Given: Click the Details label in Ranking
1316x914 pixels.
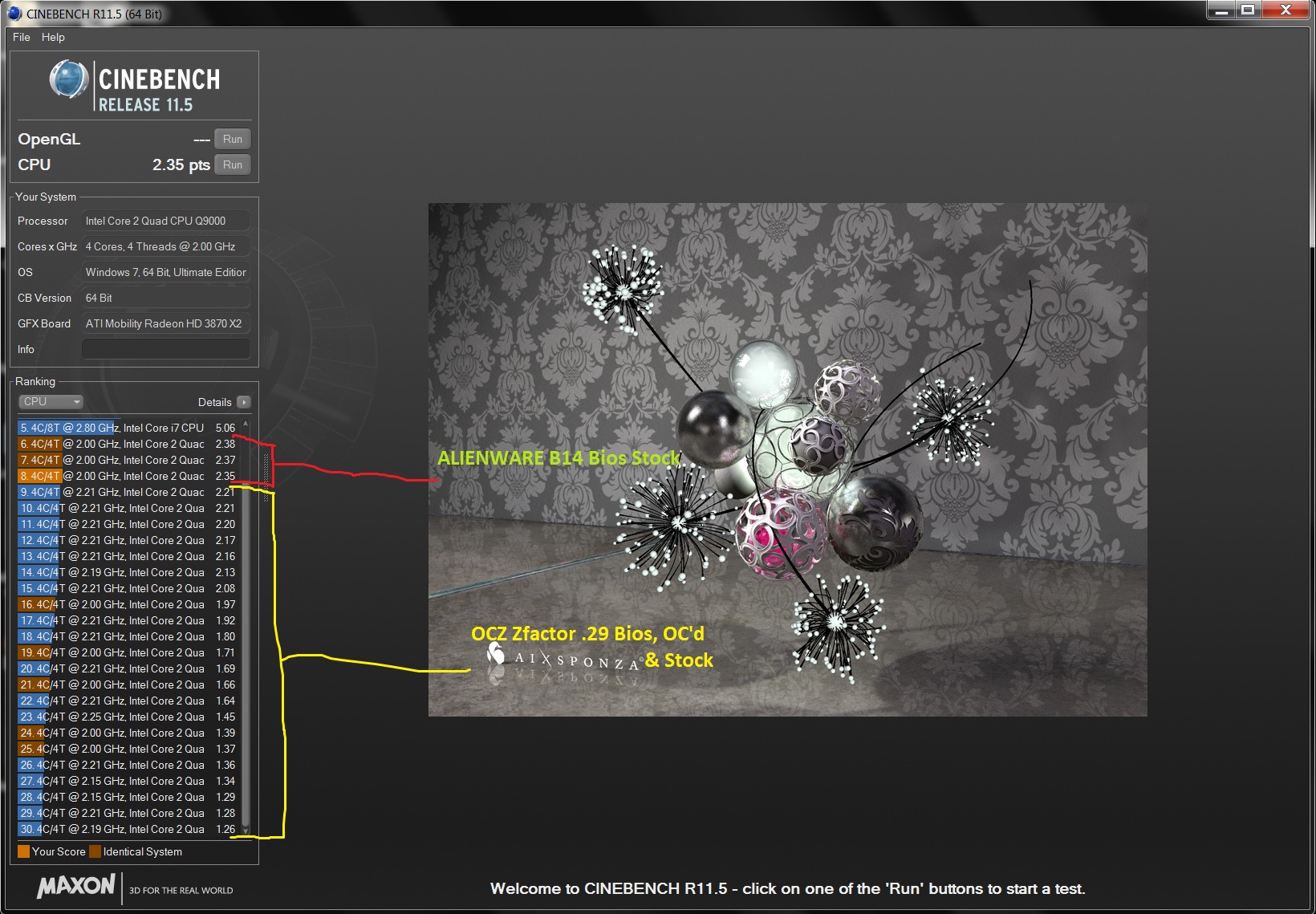Looking at the screenshot, I should 214,402.
